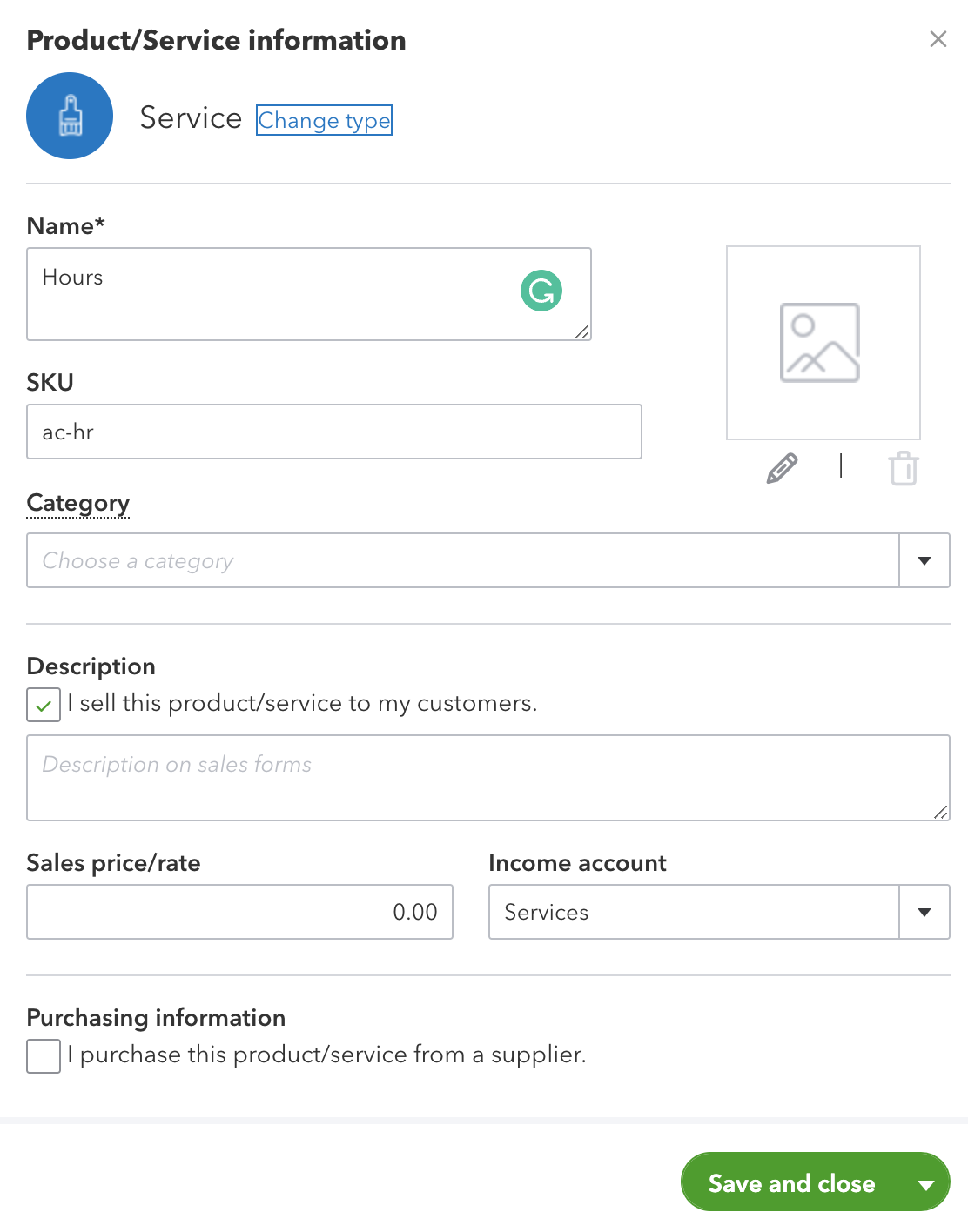Open the 'Choose a category' dropdown
Screen dimensions: 968x1232
(x=924, y=560)
